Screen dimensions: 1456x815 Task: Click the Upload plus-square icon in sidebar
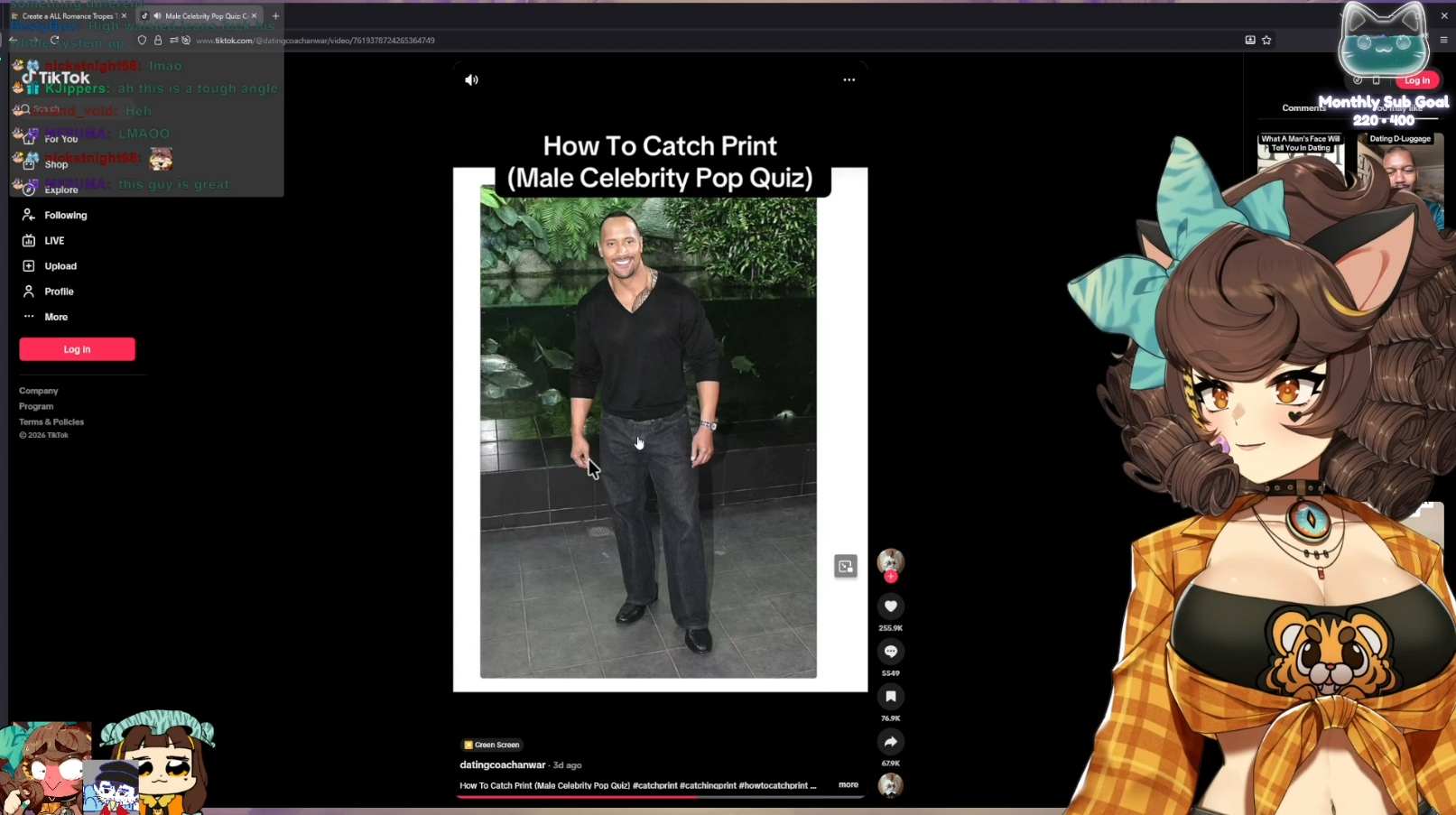click(x=29, y=266)
